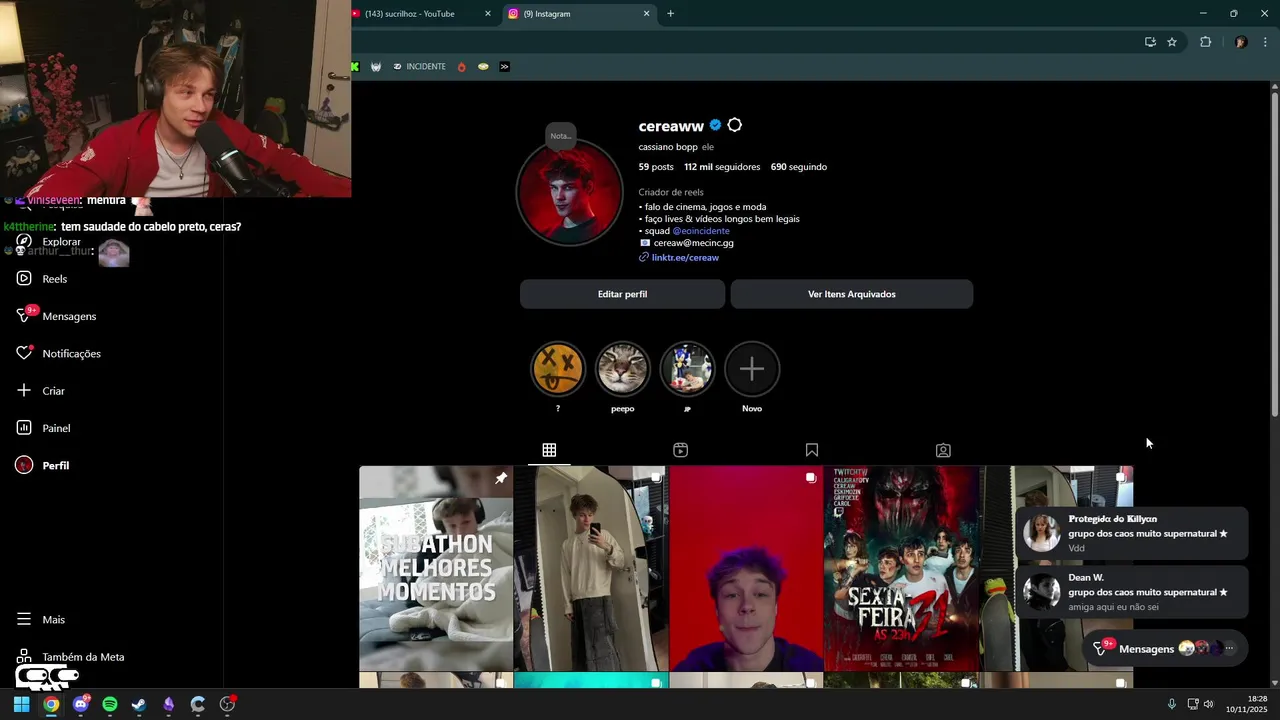This screenshot has height=720, width=1280.
Task: Click the verified badge next to cereaww
Action: pos(715,125)
